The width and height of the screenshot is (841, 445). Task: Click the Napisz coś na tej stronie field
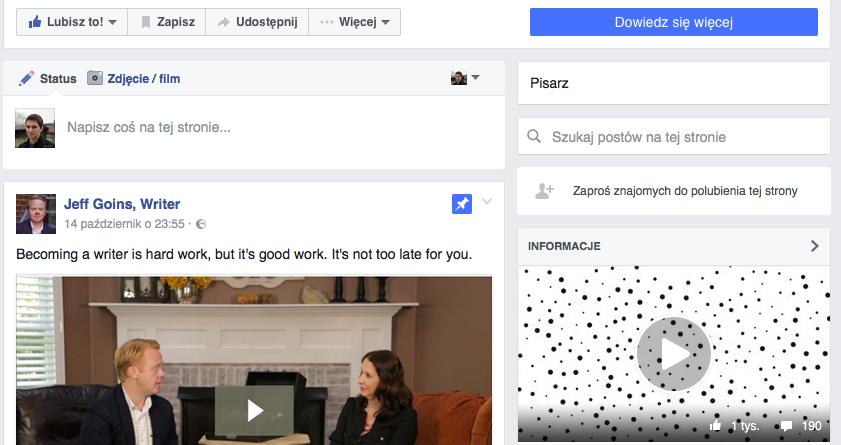279,128
